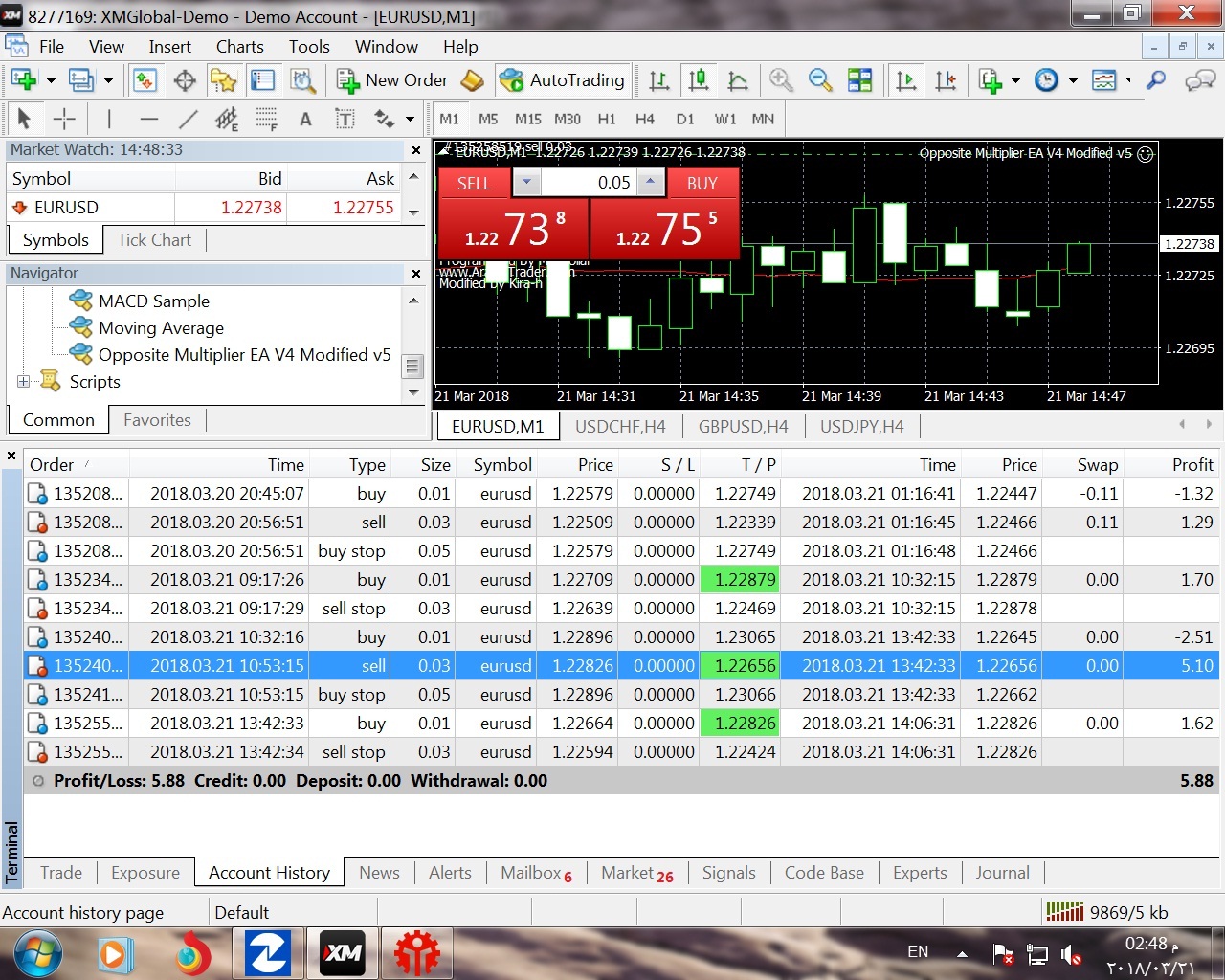Open the Strategy Tester icon
This screenshot has width=1225, height=980.
[302, 80]
